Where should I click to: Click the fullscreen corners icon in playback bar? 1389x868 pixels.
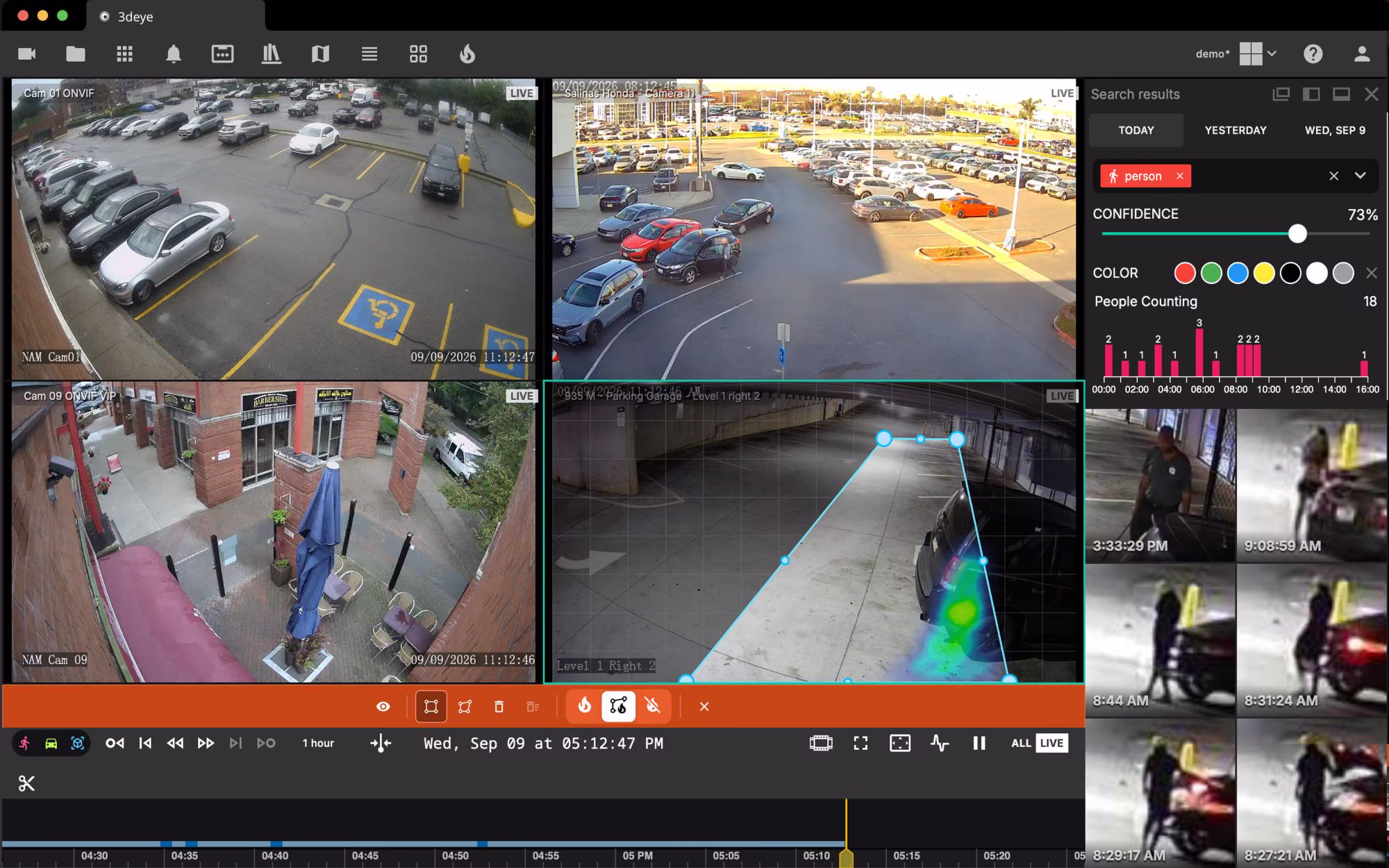[x=860, y=743]
